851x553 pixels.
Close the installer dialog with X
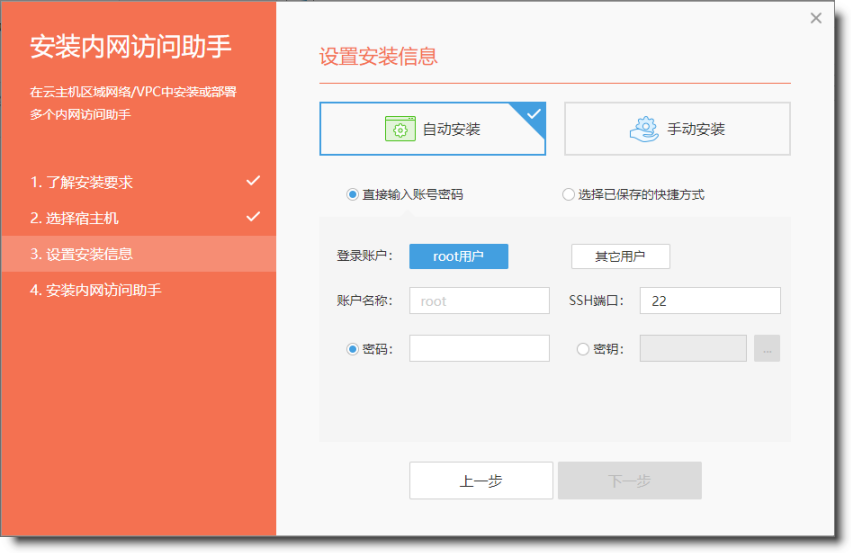[x=816, y=18]
